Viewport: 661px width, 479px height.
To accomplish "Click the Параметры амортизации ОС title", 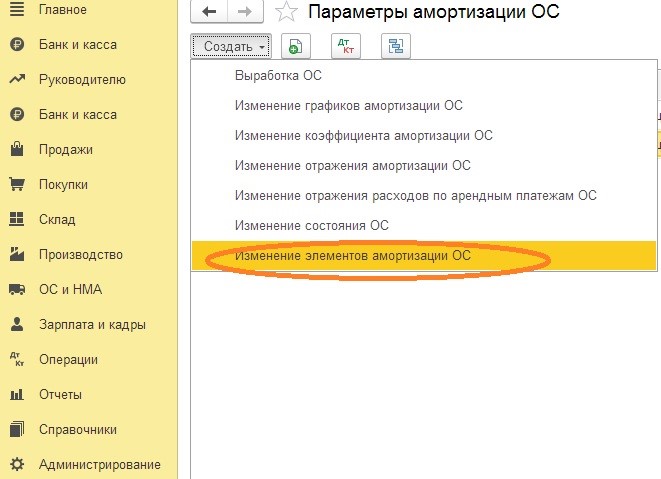I will pos(434,11).
